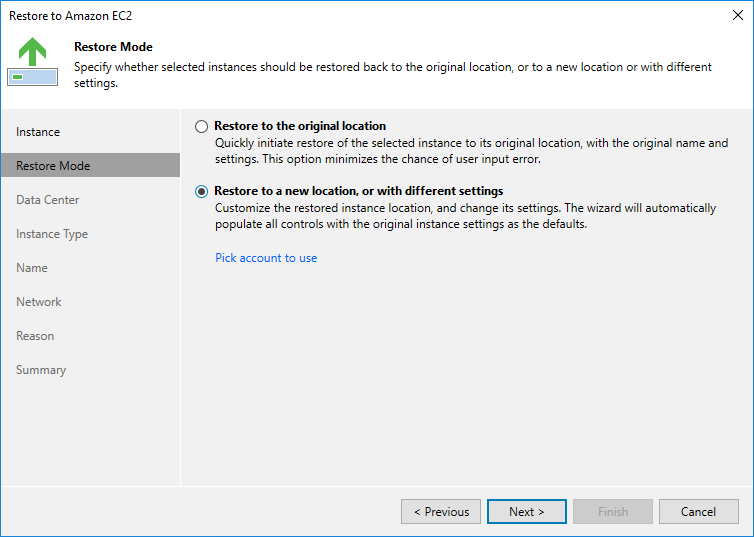
Task: Open the Pick account to use link
Action: [x=266, y=258]
